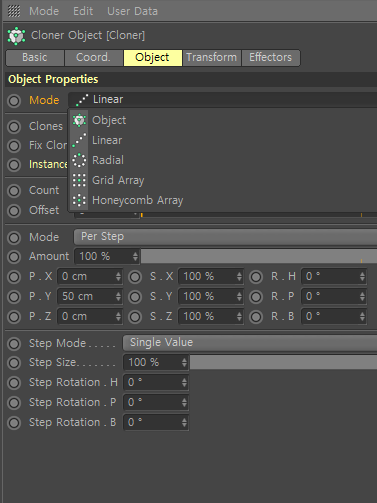This screenshot has width=377, height=503.
Task: Click the P . Y field stepper arrows
Action: coord(118,296)
